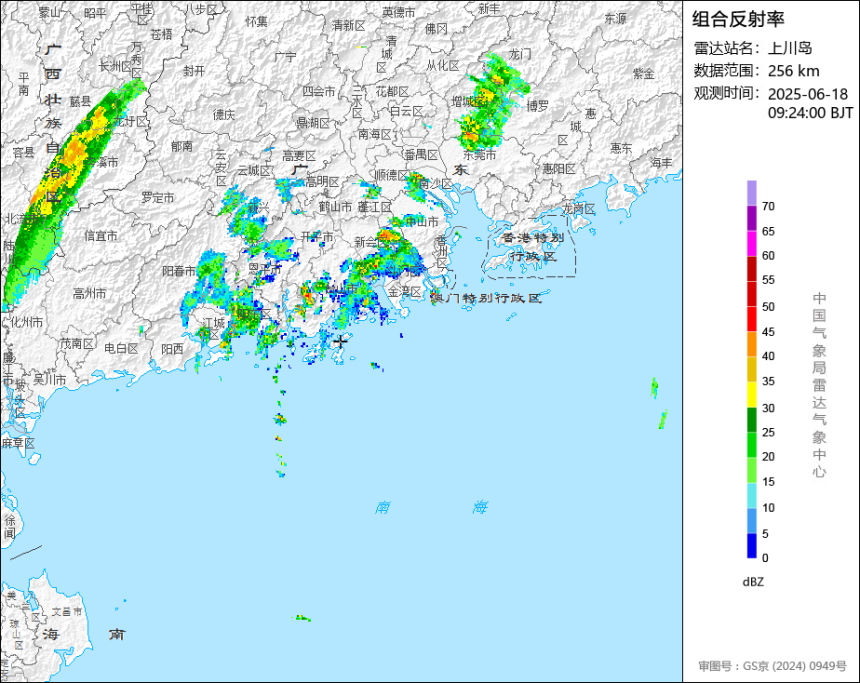Select the data range value 256 km
860x683 pixels.
793,71
